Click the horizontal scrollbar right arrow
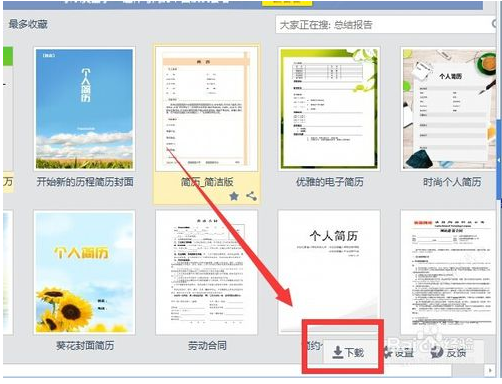Screen dimensions: 502x384 pos(490,370)
